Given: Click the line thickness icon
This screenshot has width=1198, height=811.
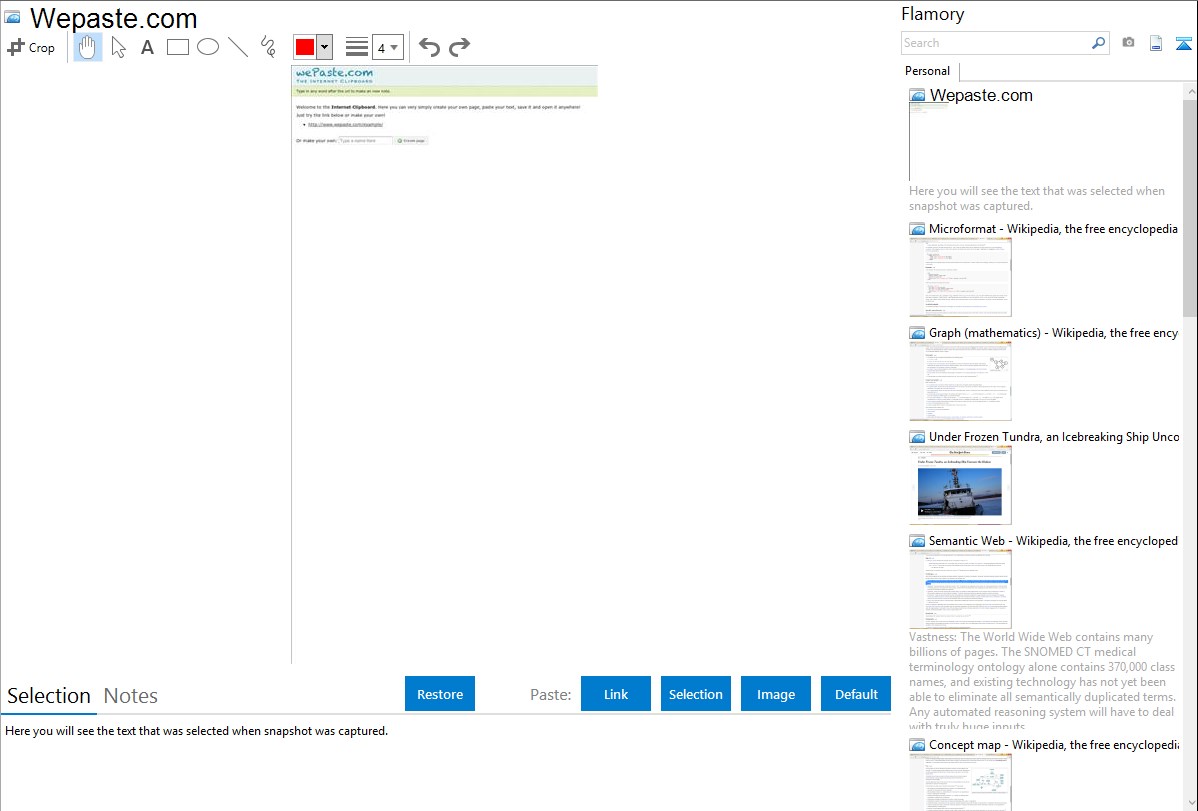Looking at the screenshot, I should click(x=357, y=47).
